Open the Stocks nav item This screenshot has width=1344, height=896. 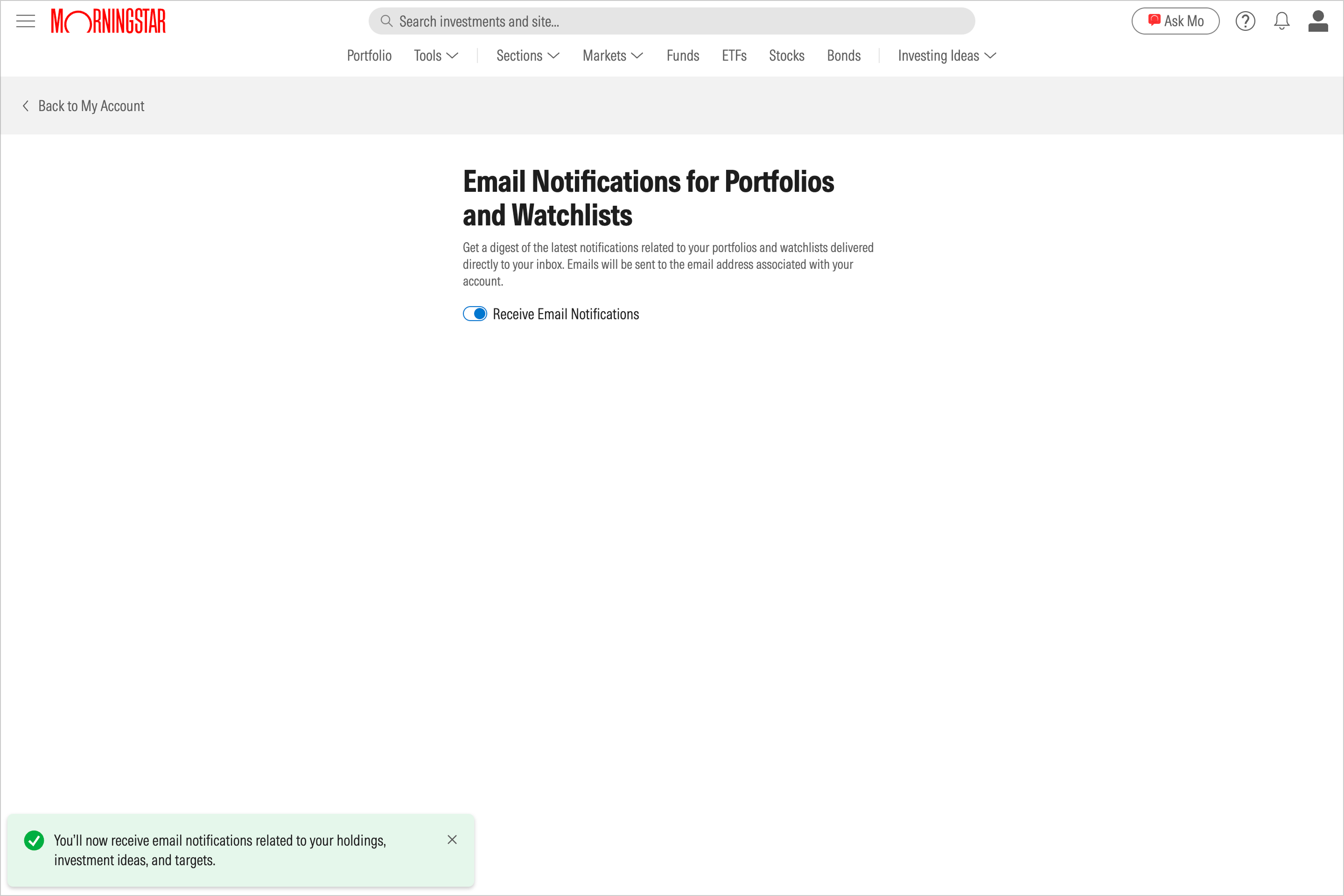[x=787, y=56]
